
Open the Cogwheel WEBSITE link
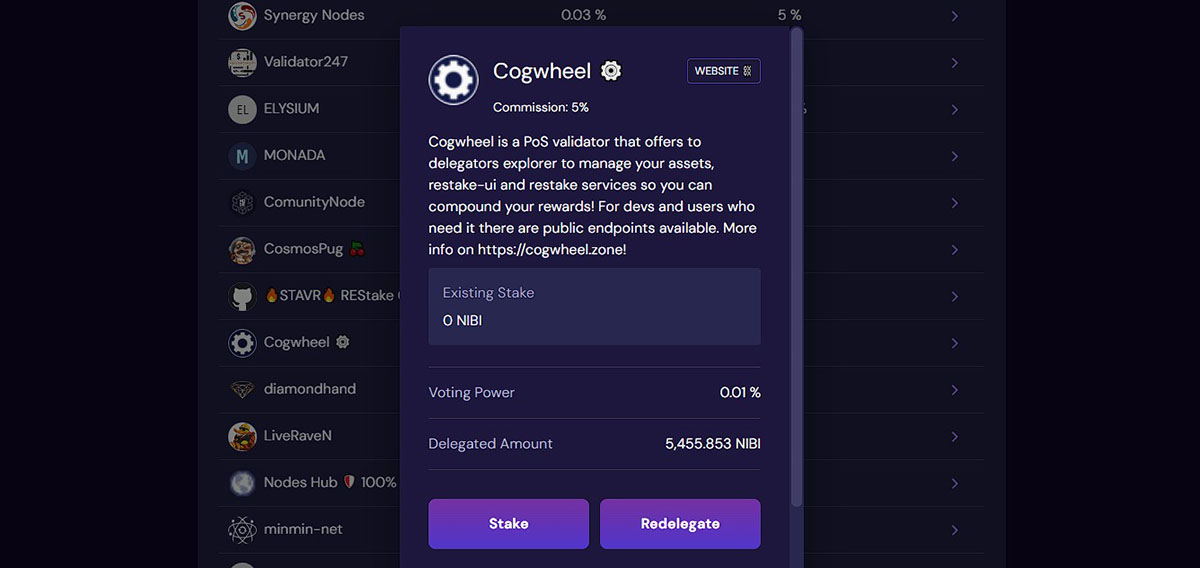pyautogui.click(x=724, y=71)
